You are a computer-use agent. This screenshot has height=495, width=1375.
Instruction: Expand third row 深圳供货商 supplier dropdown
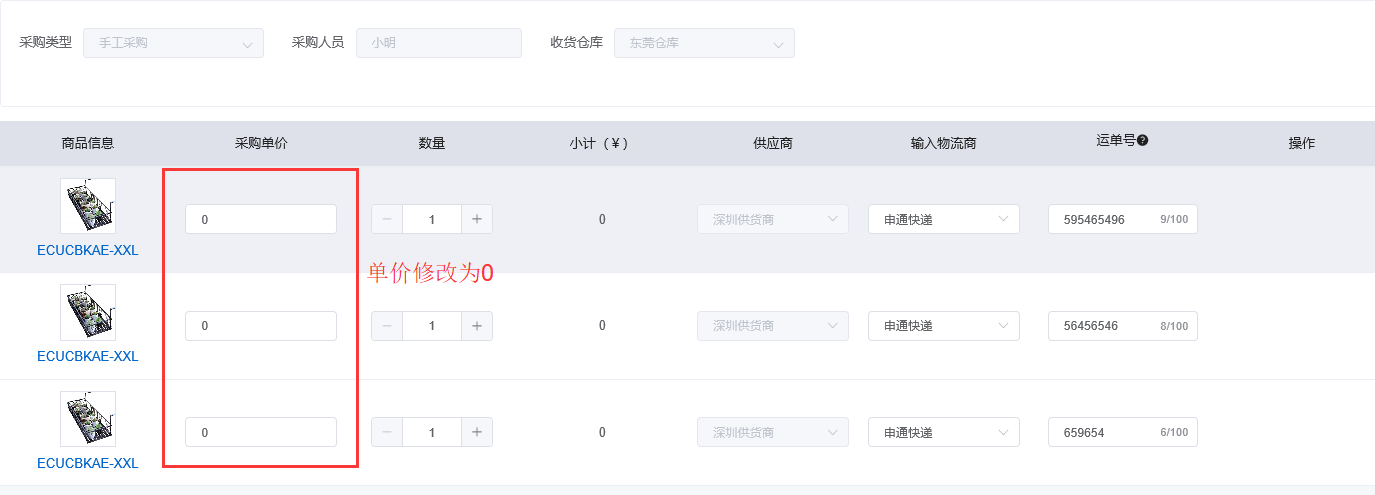click(x=772, y=432)
